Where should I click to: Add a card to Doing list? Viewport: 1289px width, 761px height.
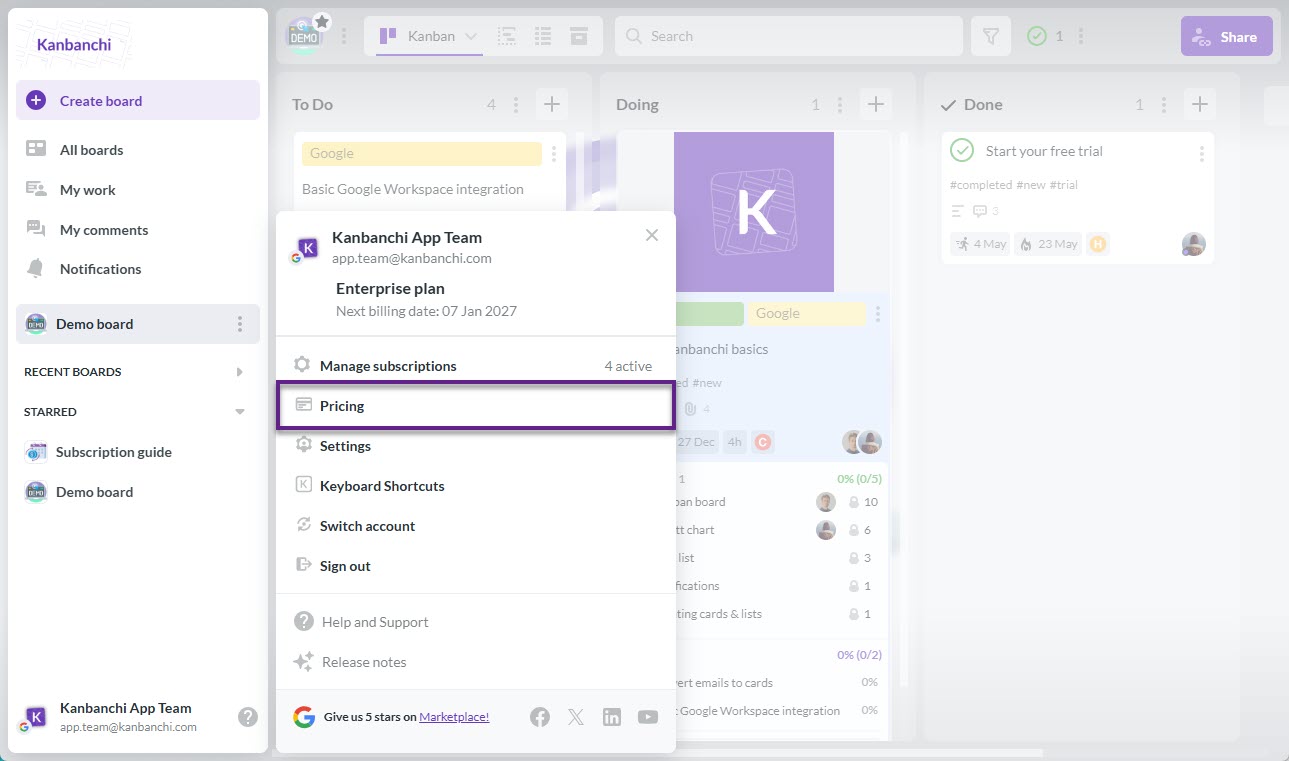point(876,104)
